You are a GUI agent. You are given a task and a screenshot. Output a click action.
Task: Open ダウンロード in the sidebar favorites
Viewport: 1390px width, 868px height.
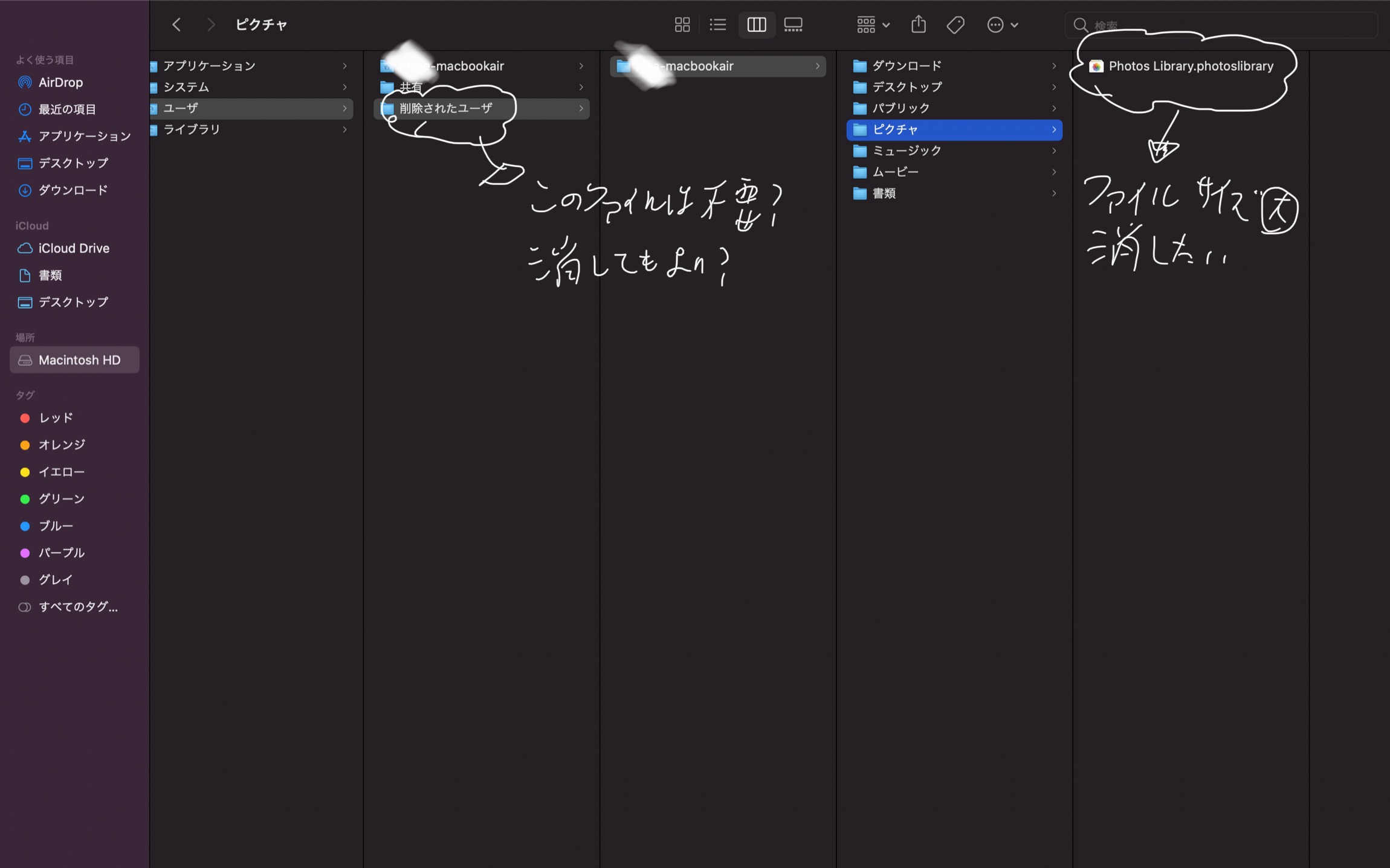coord(73,190)
